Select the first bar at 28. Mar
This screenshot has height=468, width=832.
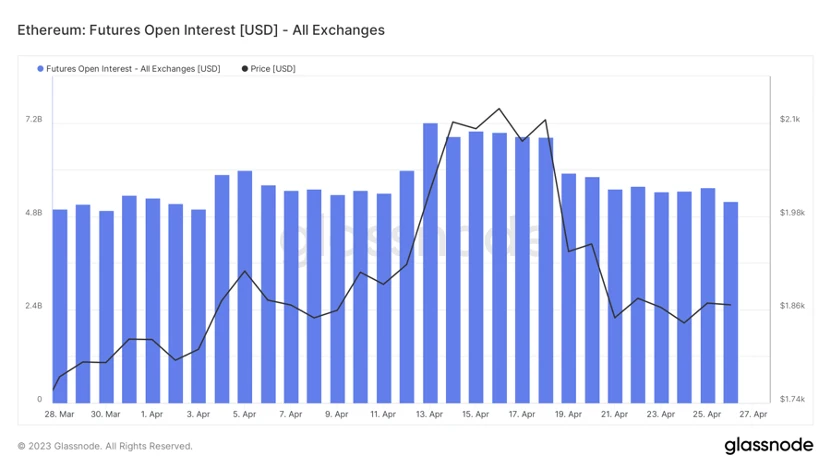(60, 306)
